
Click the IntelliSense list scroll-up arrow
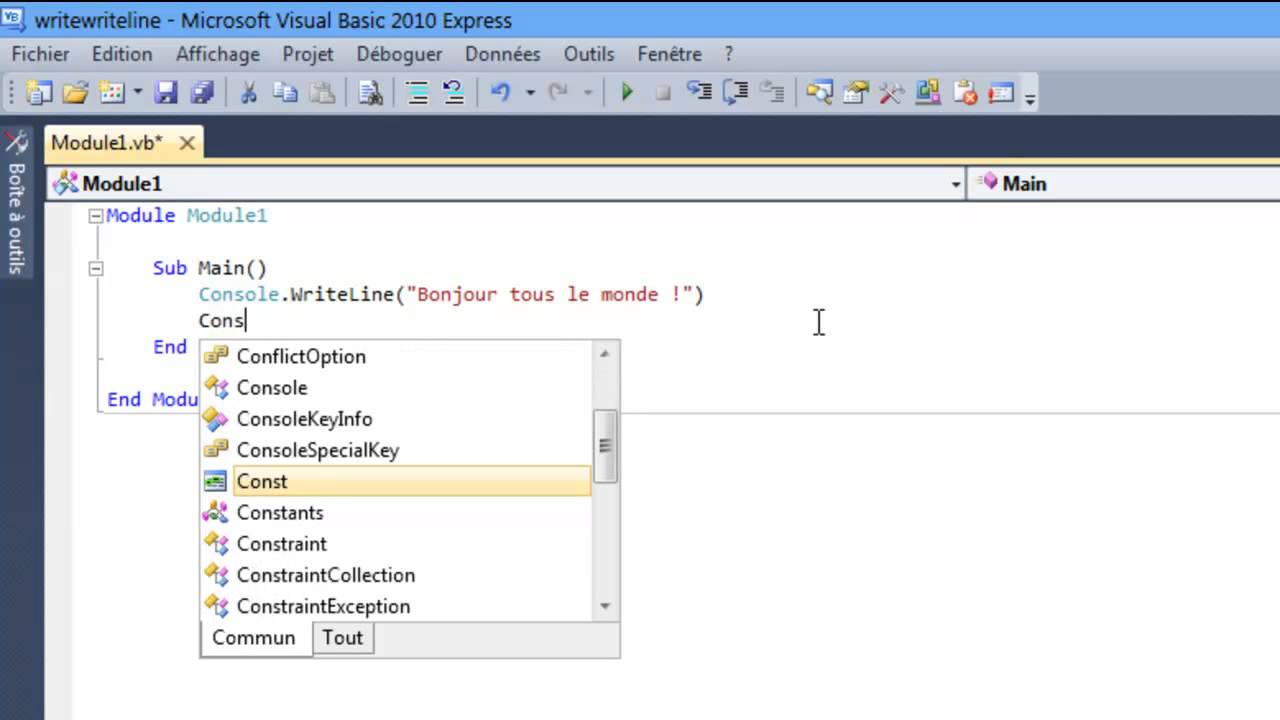(x=605, y=353)
